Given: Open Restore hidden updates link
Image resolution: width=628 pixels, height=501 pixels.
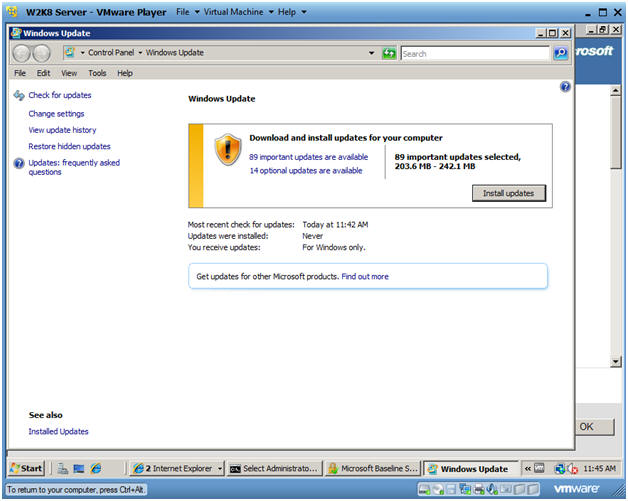Looking at the screenshot, I should 69,147.
